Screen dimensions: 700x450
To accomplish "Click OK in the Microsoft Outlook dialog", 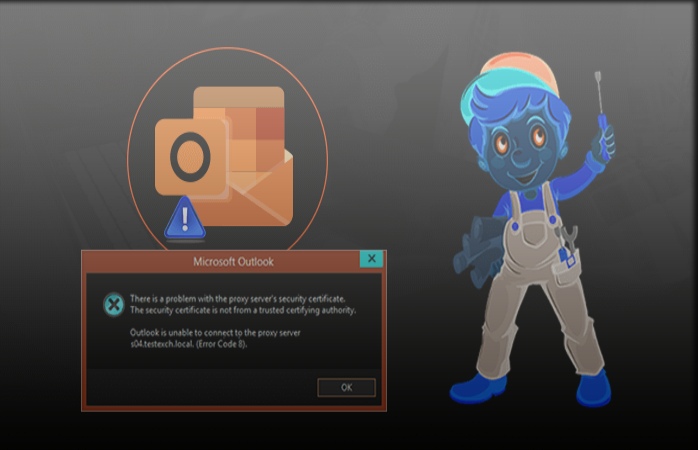I will pyautogui.click(x=346, y=387).
